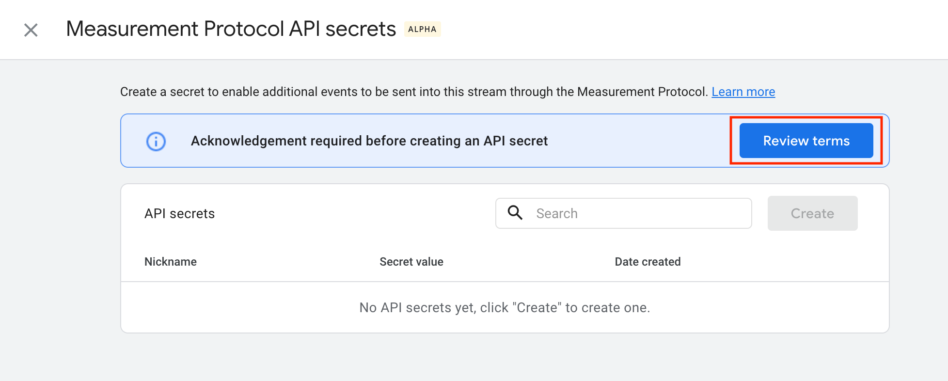This screenshot has height=381, width=948.
Task: Follow the Learn more link
Action: click(x=743, y=92)
